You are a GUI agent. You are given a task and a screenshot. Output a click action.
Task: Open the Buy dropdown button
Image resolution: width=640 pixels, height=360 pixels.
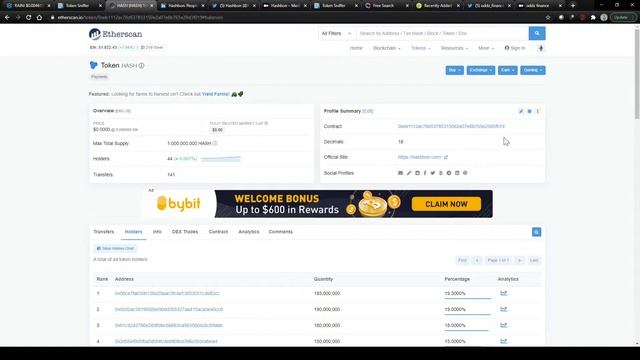pyautogui.click(x=454, y=70)
